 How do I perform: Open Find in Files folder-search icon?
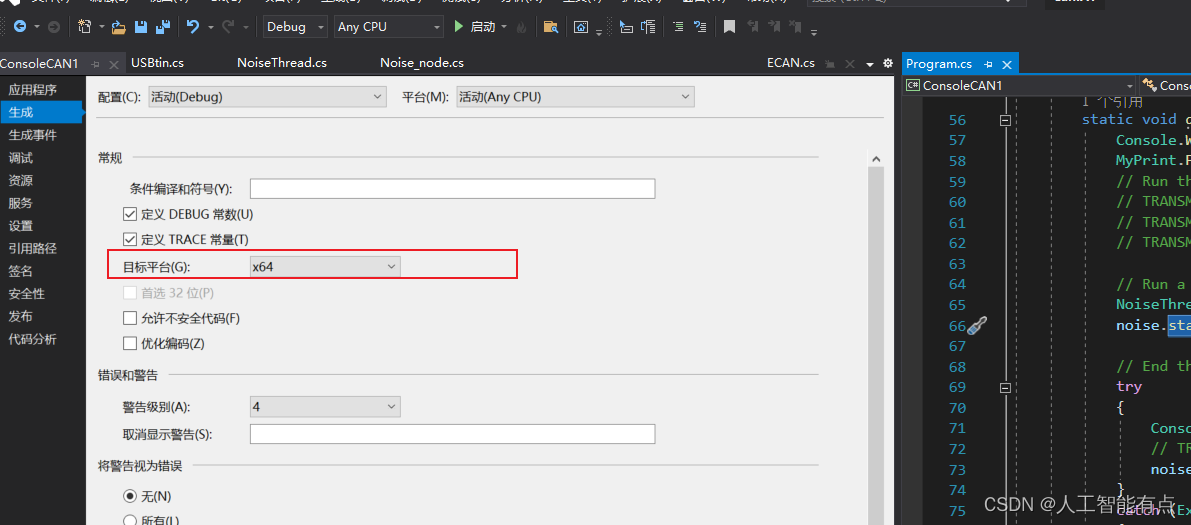pyautogui.click(x=551, y=27)
